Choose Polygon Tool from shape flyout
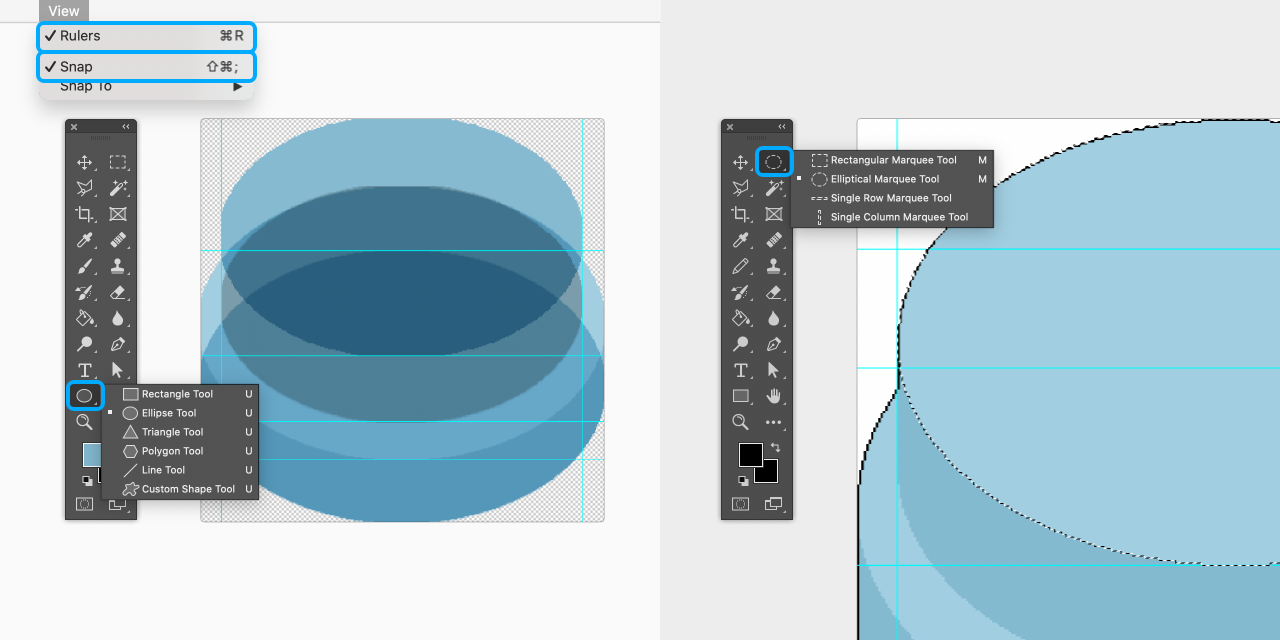 pyautogui.click(x=180, y=451)
